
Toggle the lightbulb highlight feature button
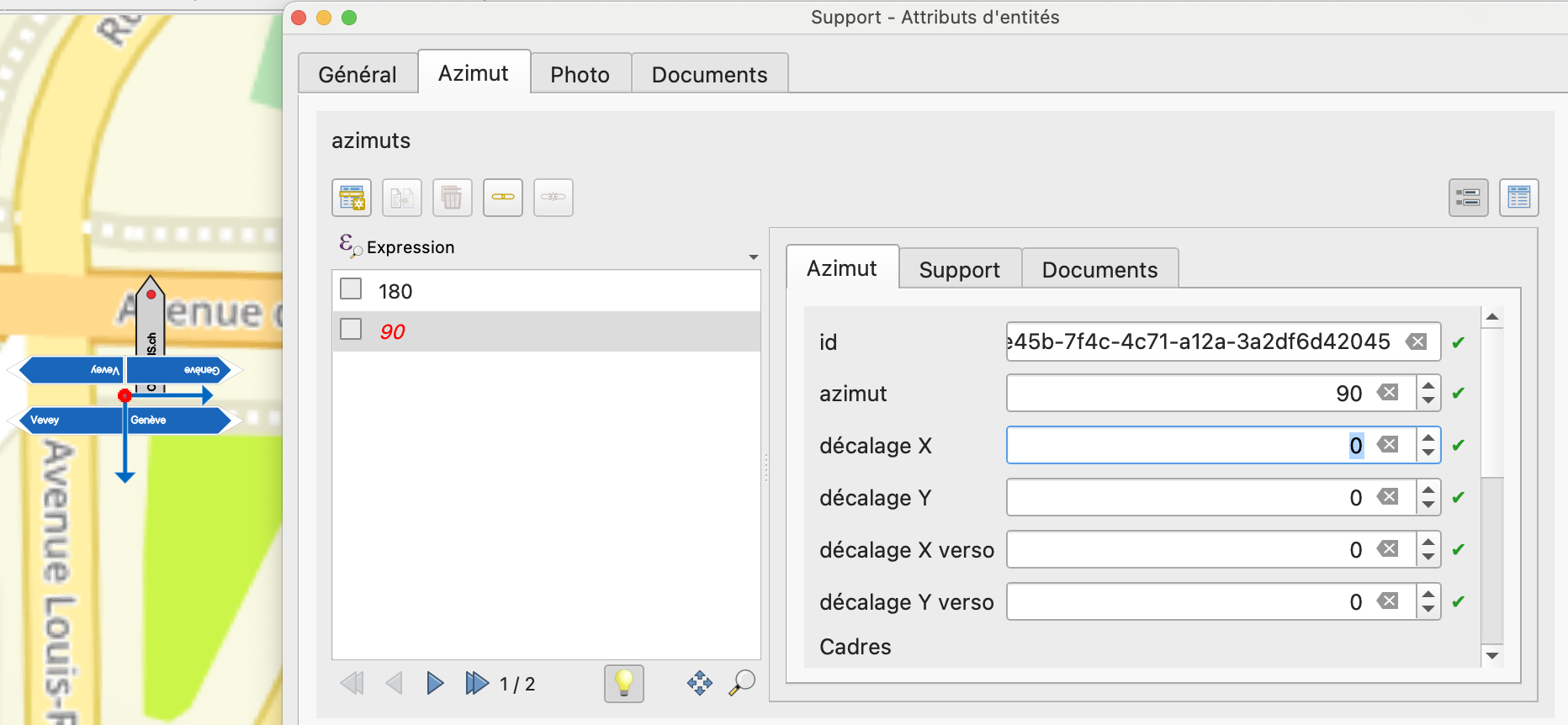pyautogui.click(x=623, y=683)
